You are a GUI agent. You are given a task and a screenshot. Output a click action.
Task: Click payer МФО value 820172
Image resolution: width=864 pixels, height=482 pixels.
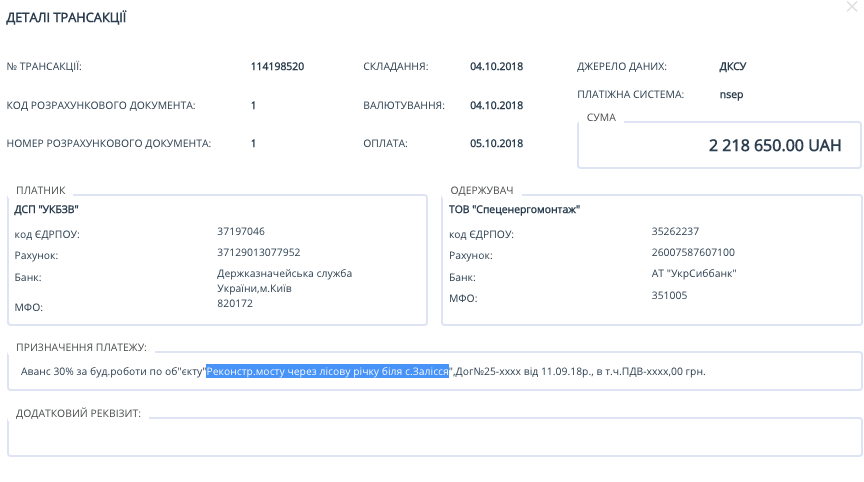(x=235, y=303)
